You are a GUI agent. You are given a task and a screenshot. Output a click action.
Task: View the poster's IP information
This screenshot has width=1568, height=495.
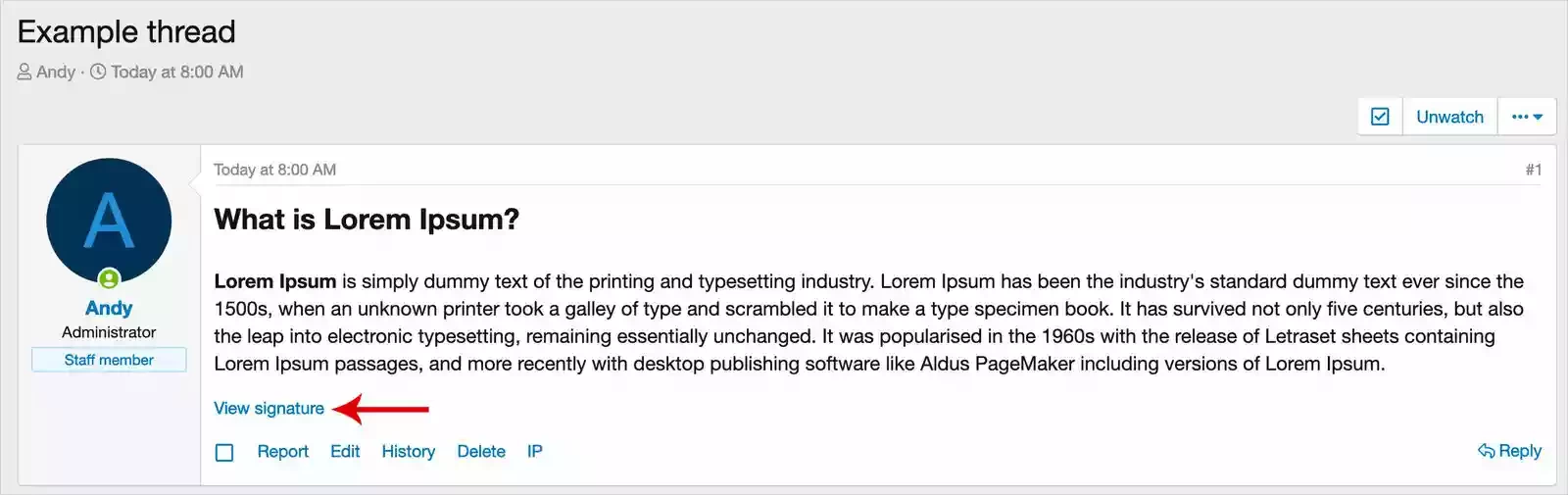pos(534,452)
